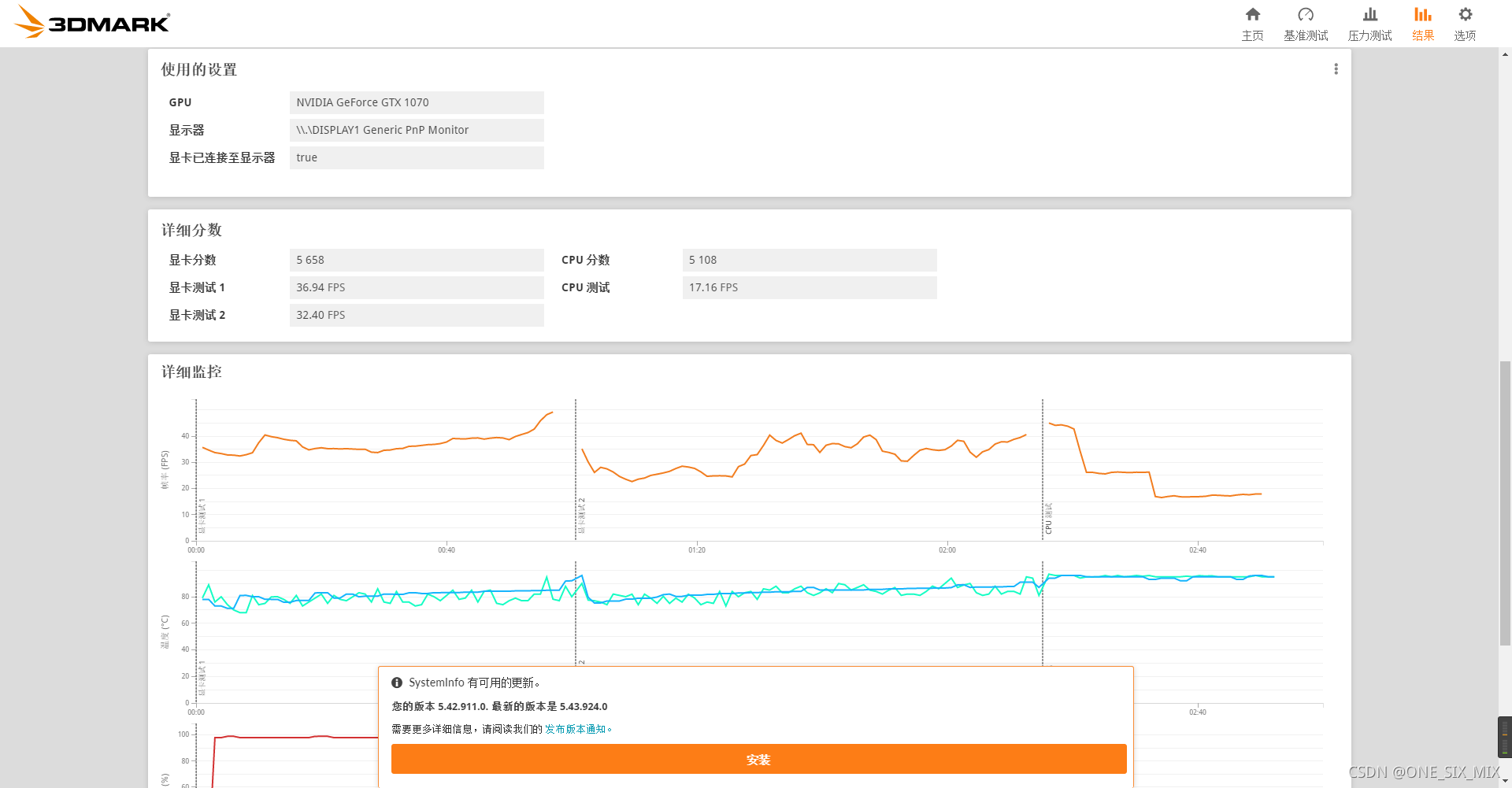Select the 结果 results chart icon

click(1423, 14)
